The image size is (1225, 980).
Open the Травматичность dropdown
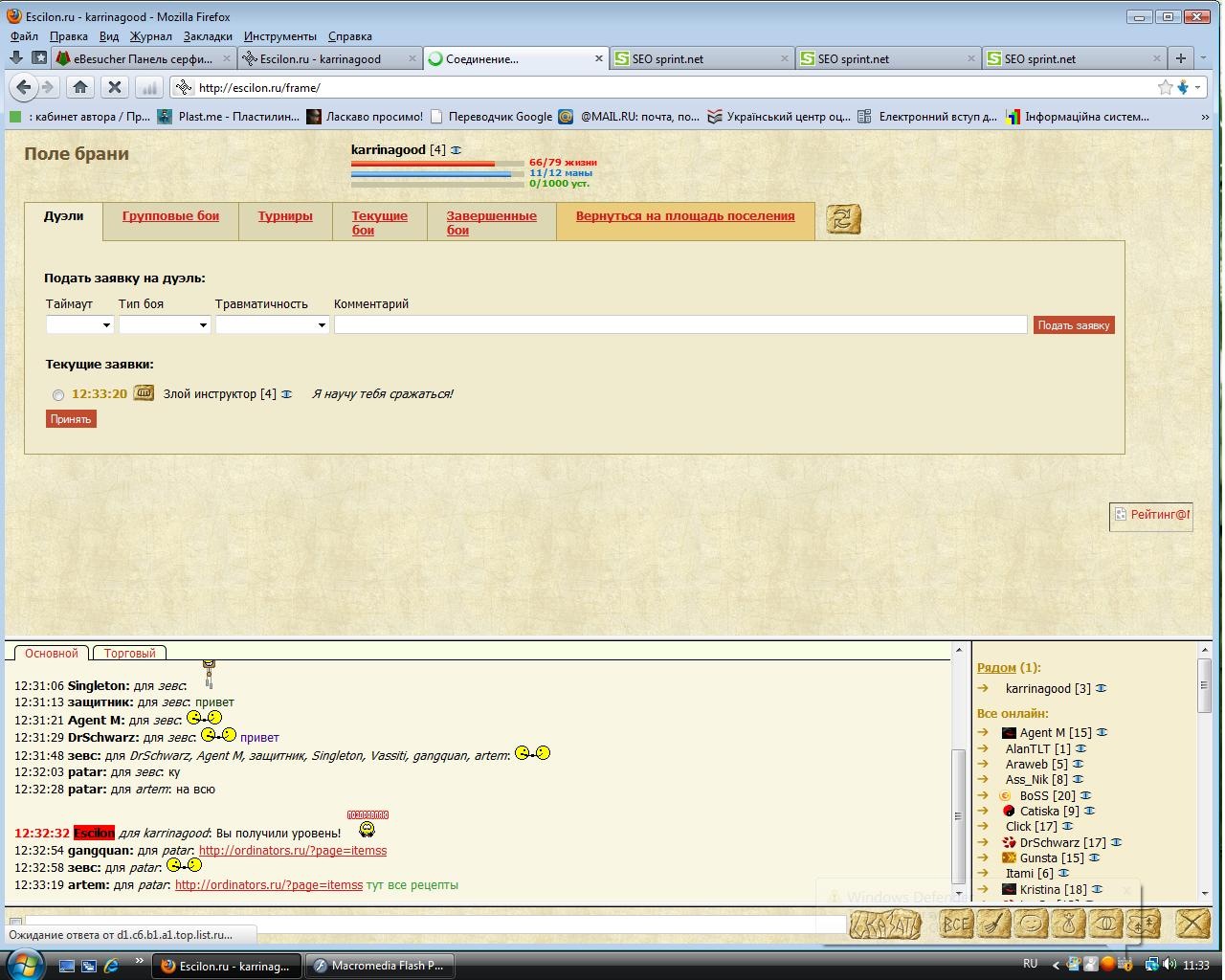pos(272,325)
